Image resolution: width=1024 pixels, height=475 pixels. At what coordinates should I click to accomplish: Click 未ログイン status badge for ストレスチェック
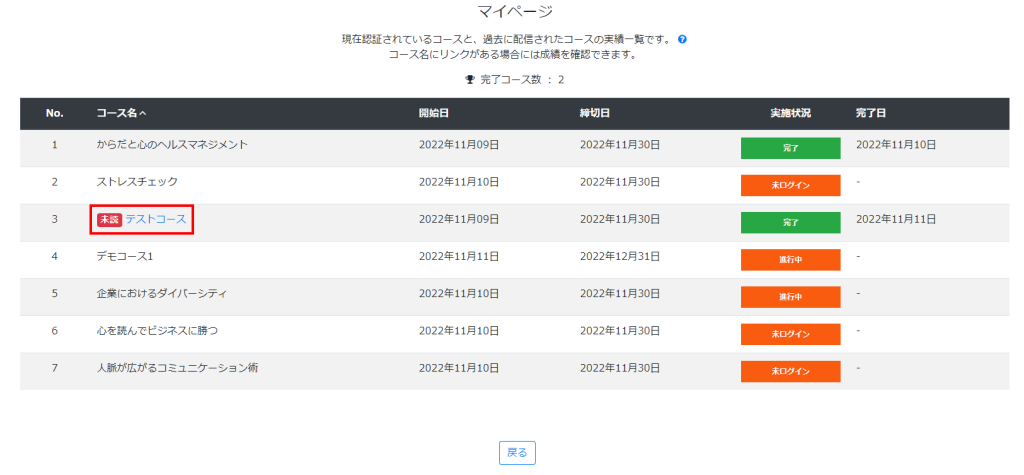pyautogui.click(x=790, y=185)
